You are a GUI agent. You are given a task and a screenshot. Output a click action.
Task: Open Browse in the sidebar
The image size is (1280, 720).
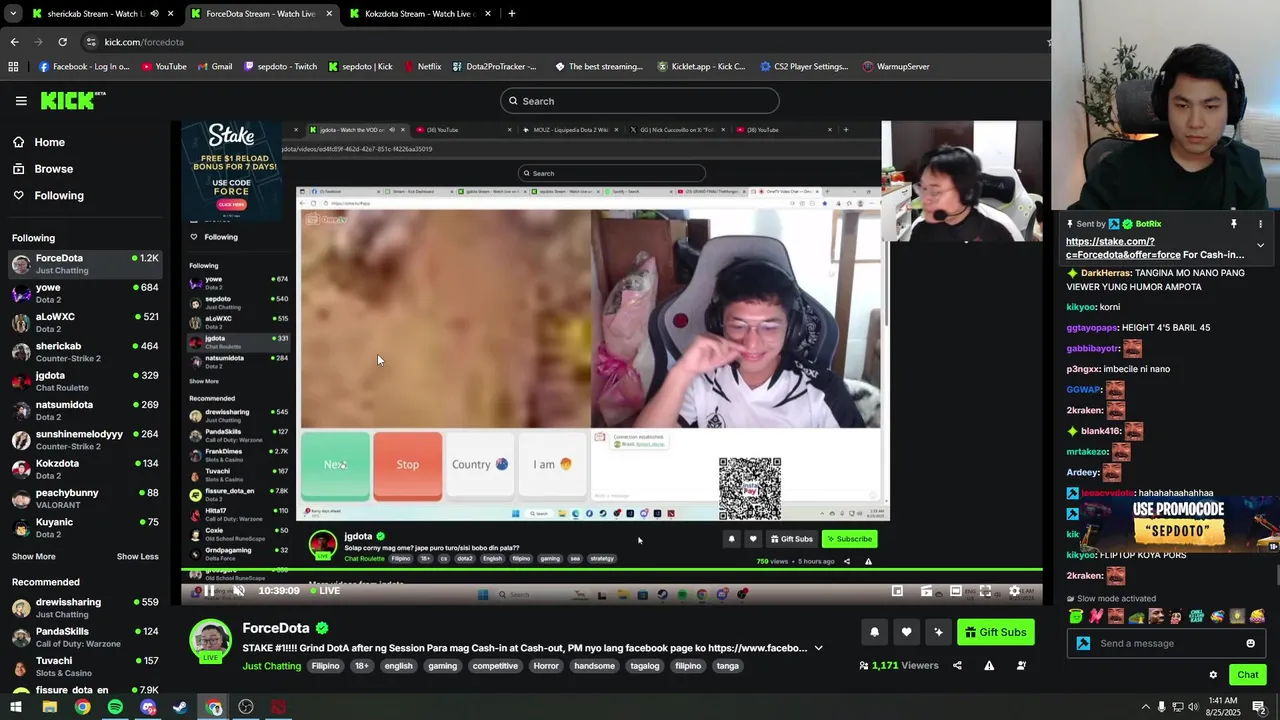point(85,169)
